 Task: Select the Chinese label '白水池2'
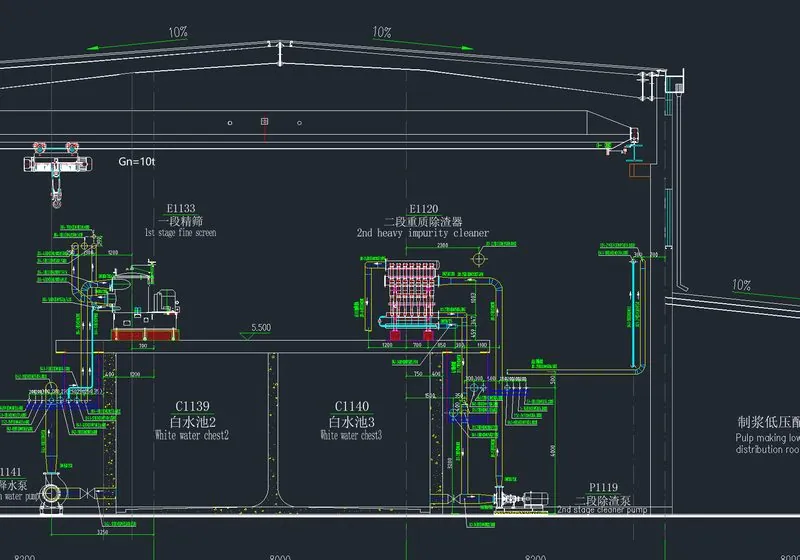[x=192, y=422]
